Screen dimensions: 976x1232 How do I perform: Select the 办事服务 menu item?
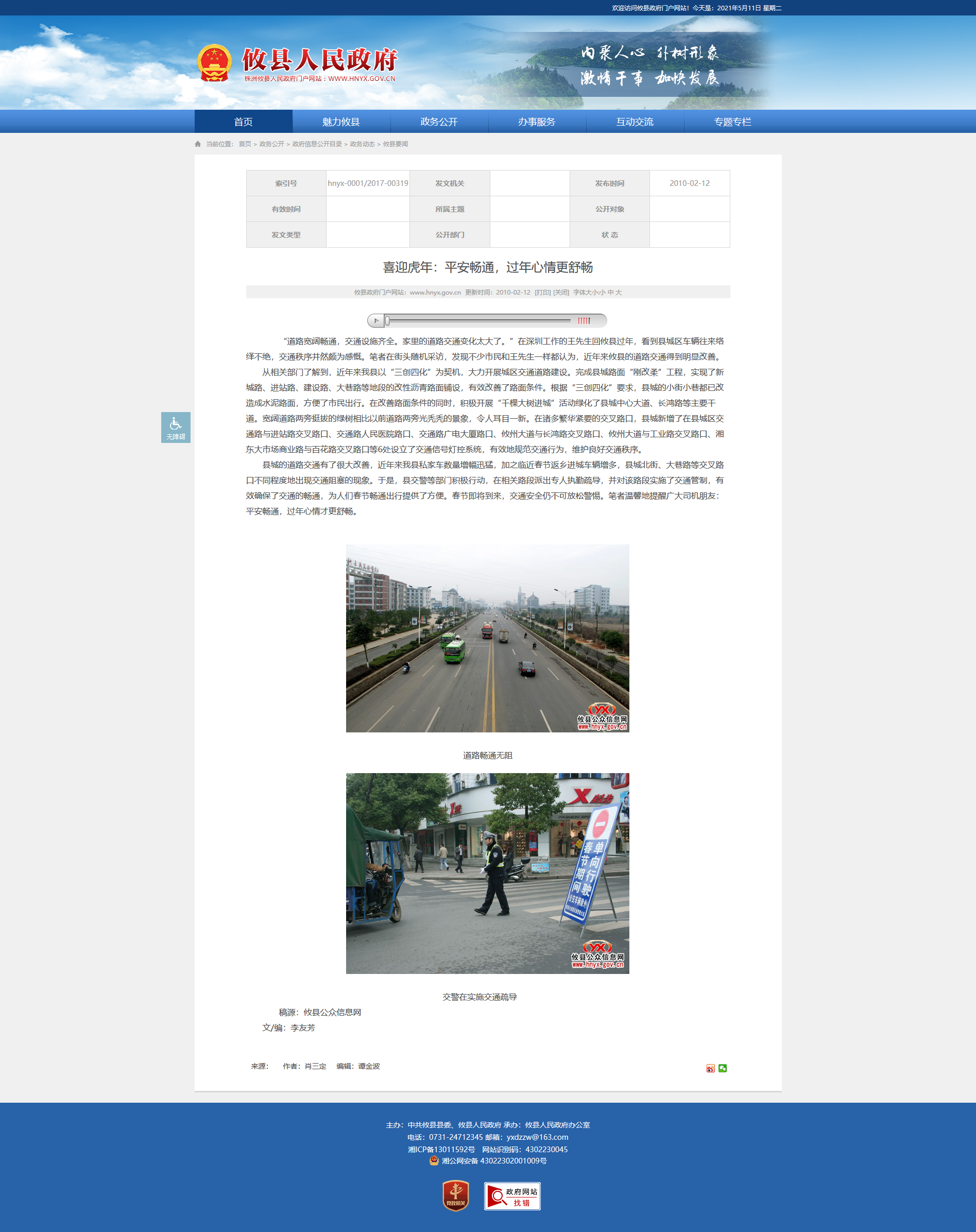[x=536, y=122]
